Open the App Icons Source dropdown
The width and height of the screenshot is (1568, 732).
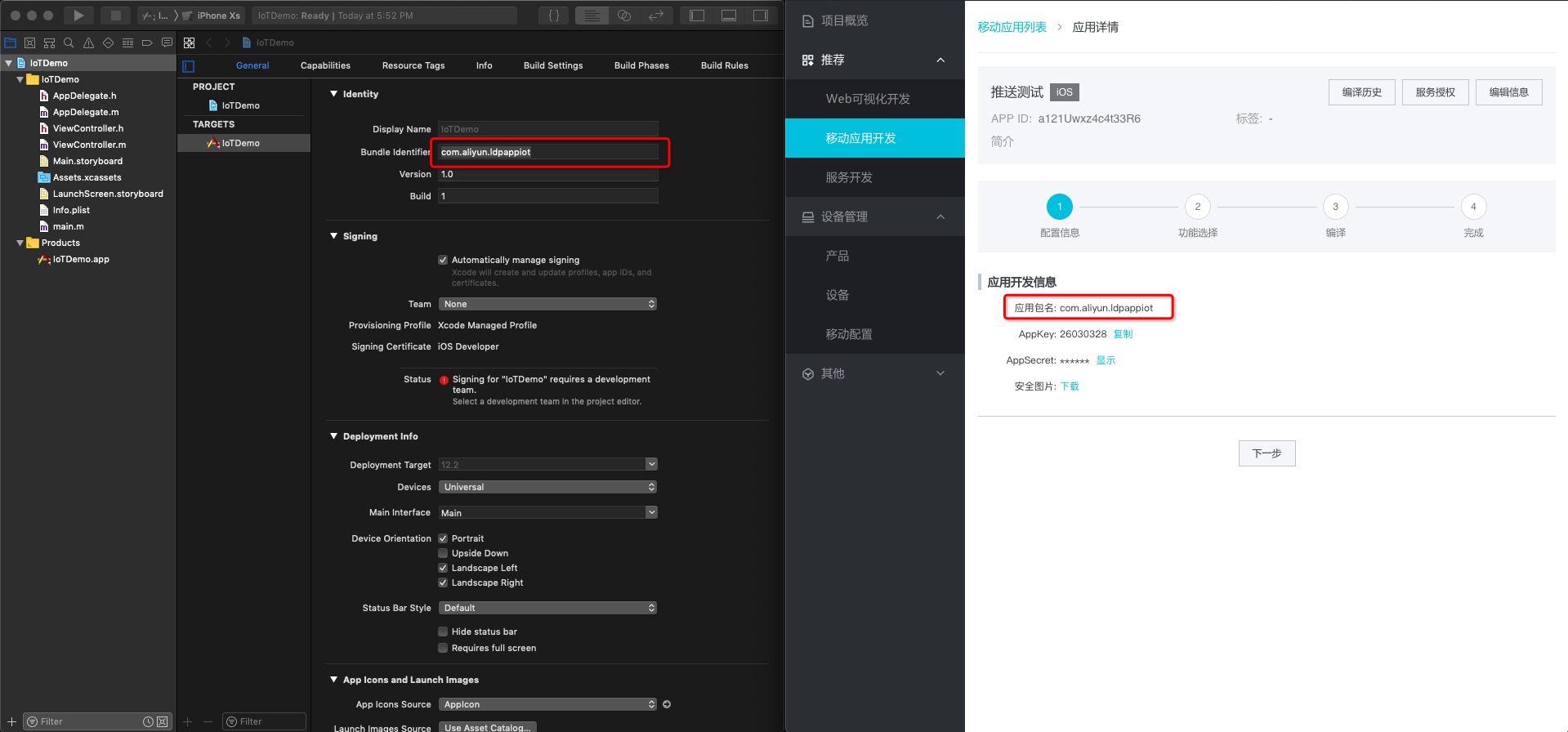click(547, 704)
